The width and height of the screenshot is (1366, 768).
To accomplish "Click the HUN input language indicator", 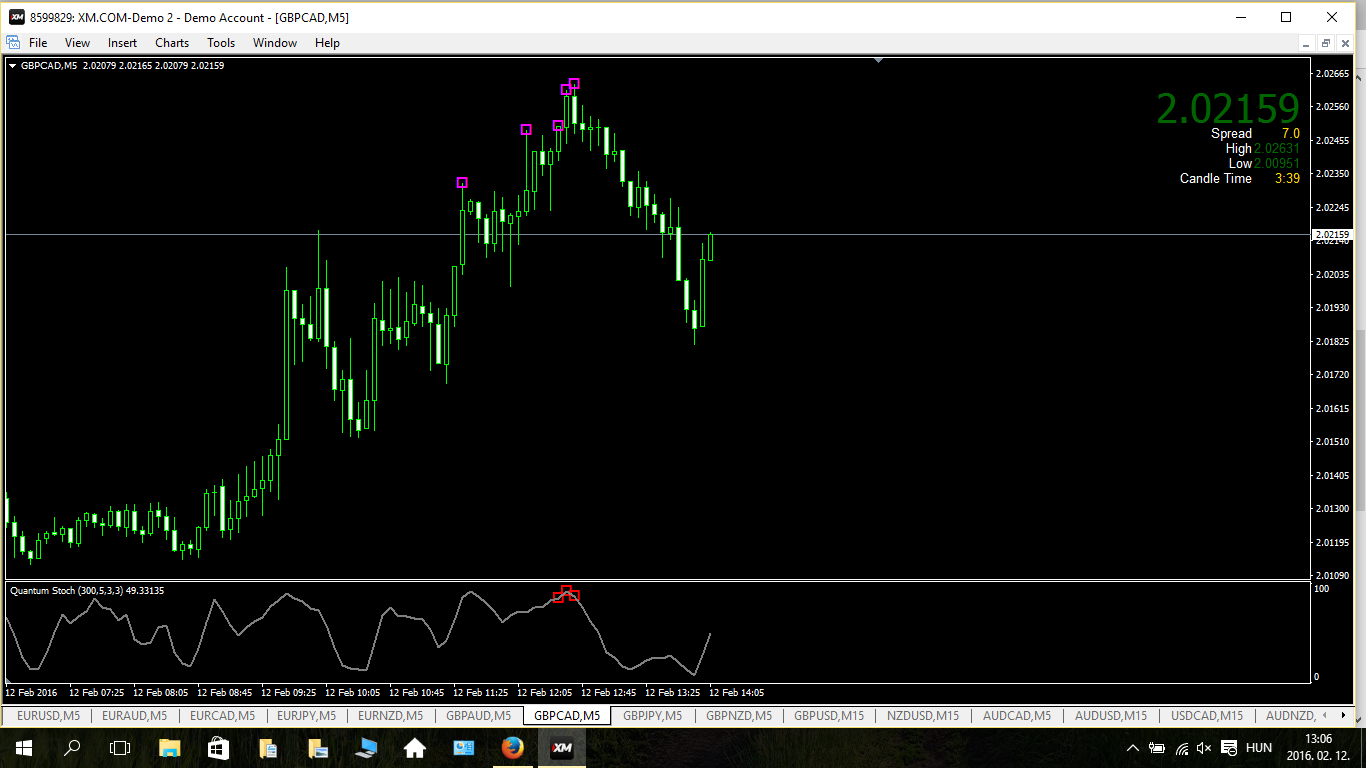I will pyautogui.click(x=1258, y=748).
